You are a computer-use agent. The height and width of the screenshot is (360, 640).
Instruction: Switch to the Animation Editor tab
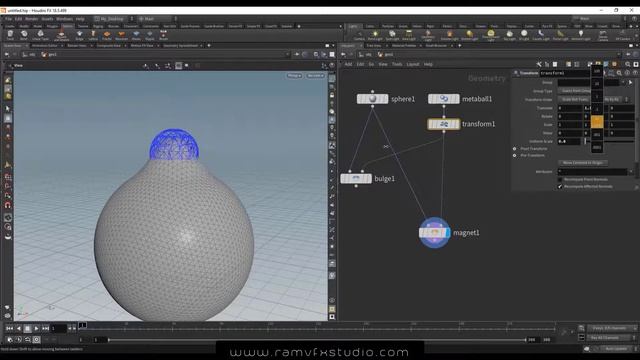(x=45, y=46)
